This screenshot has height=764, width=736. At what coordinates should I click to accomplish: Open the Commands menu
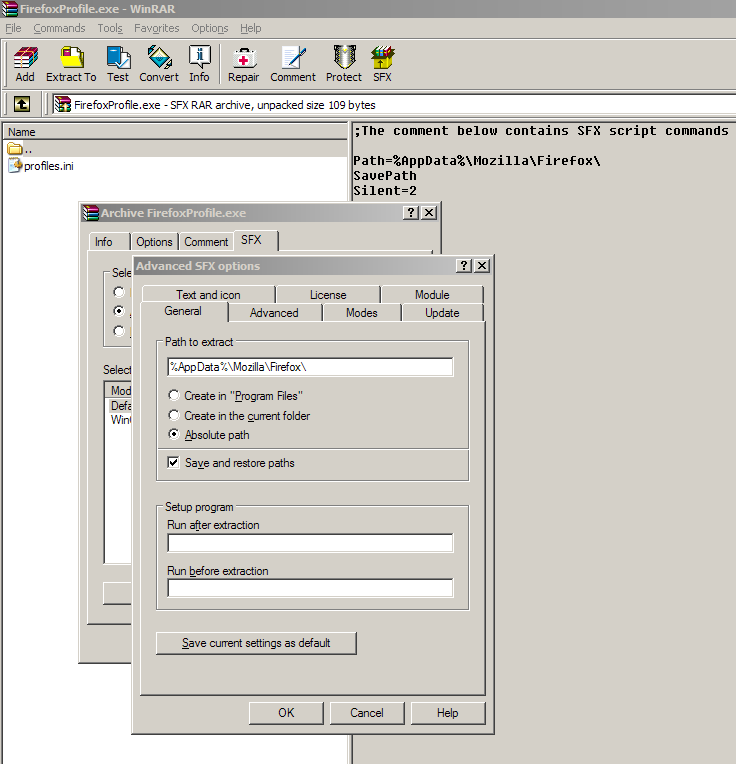(x=59, y=28)
